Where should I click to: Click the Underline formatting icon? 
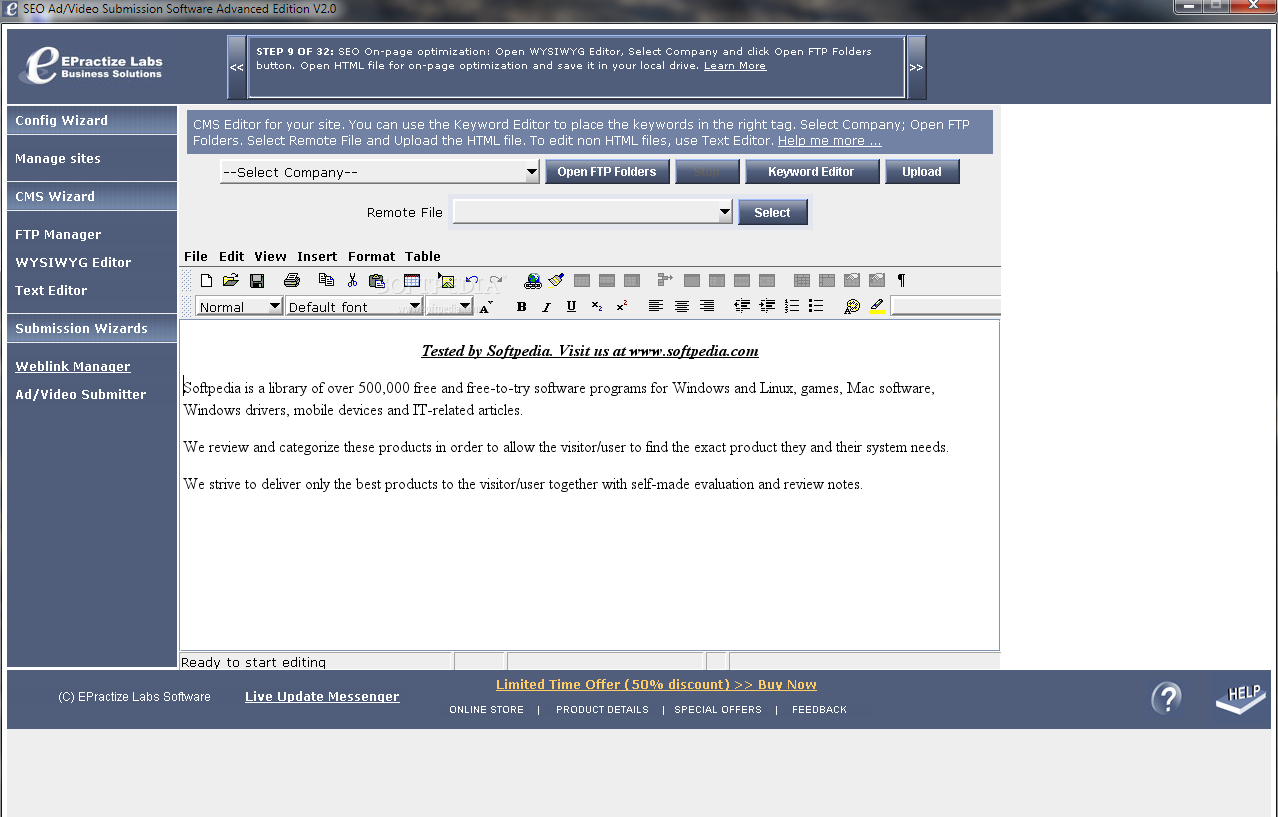coord(571,307)
